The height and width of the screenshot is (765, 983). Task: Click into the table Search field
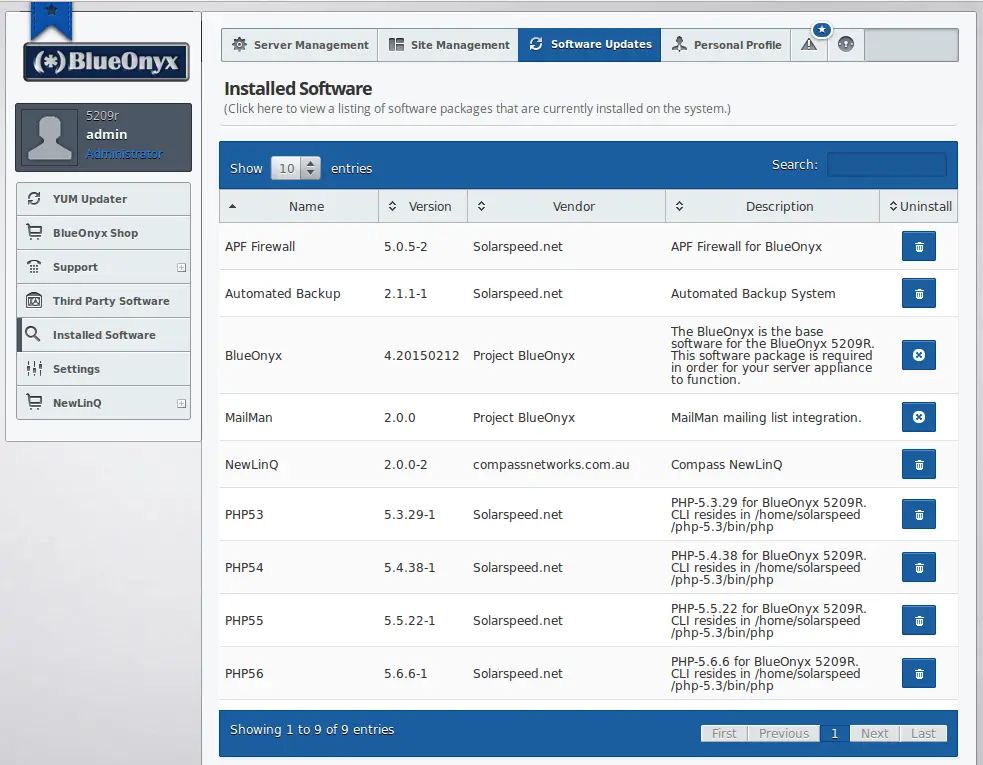(x=886, y=164)
